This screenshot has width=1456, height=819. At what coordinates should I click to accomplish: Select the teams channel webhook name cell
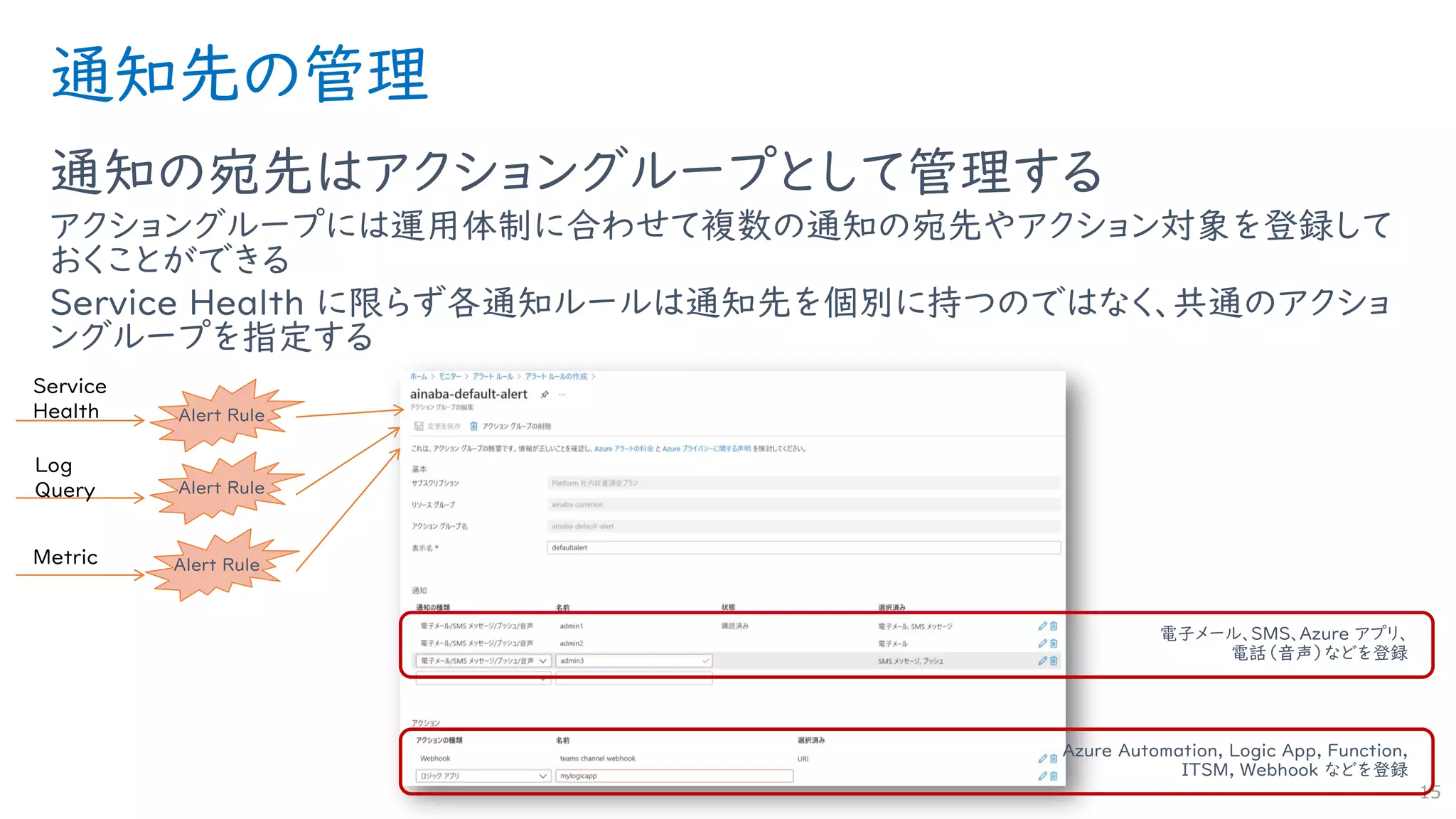coord(597,759)
